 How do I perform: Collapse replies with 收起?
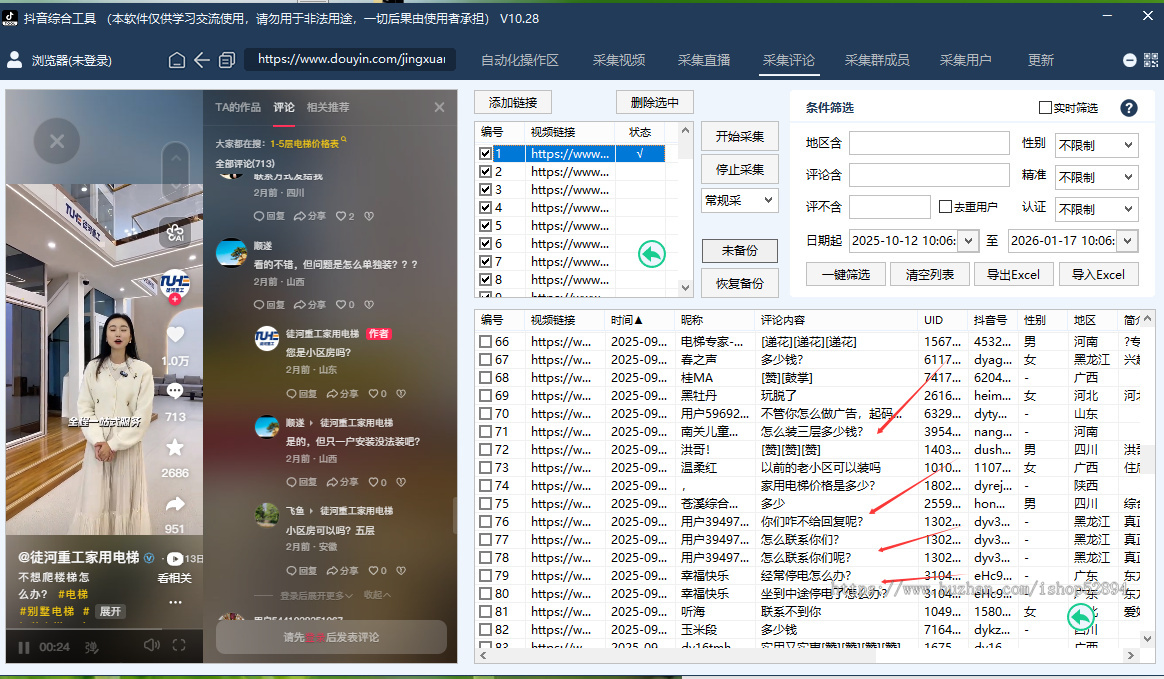[x=376, y=595]
